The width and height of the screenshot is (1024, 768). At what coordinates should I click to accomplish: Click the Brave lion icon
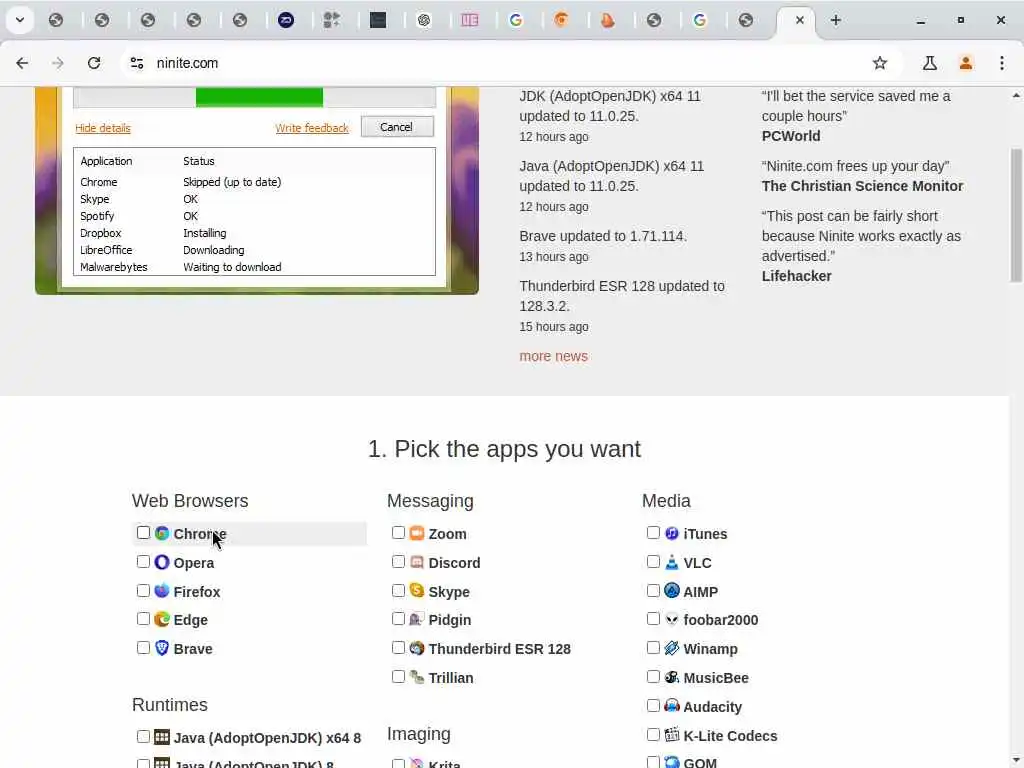pyautogui.click(x=162, y=648)
